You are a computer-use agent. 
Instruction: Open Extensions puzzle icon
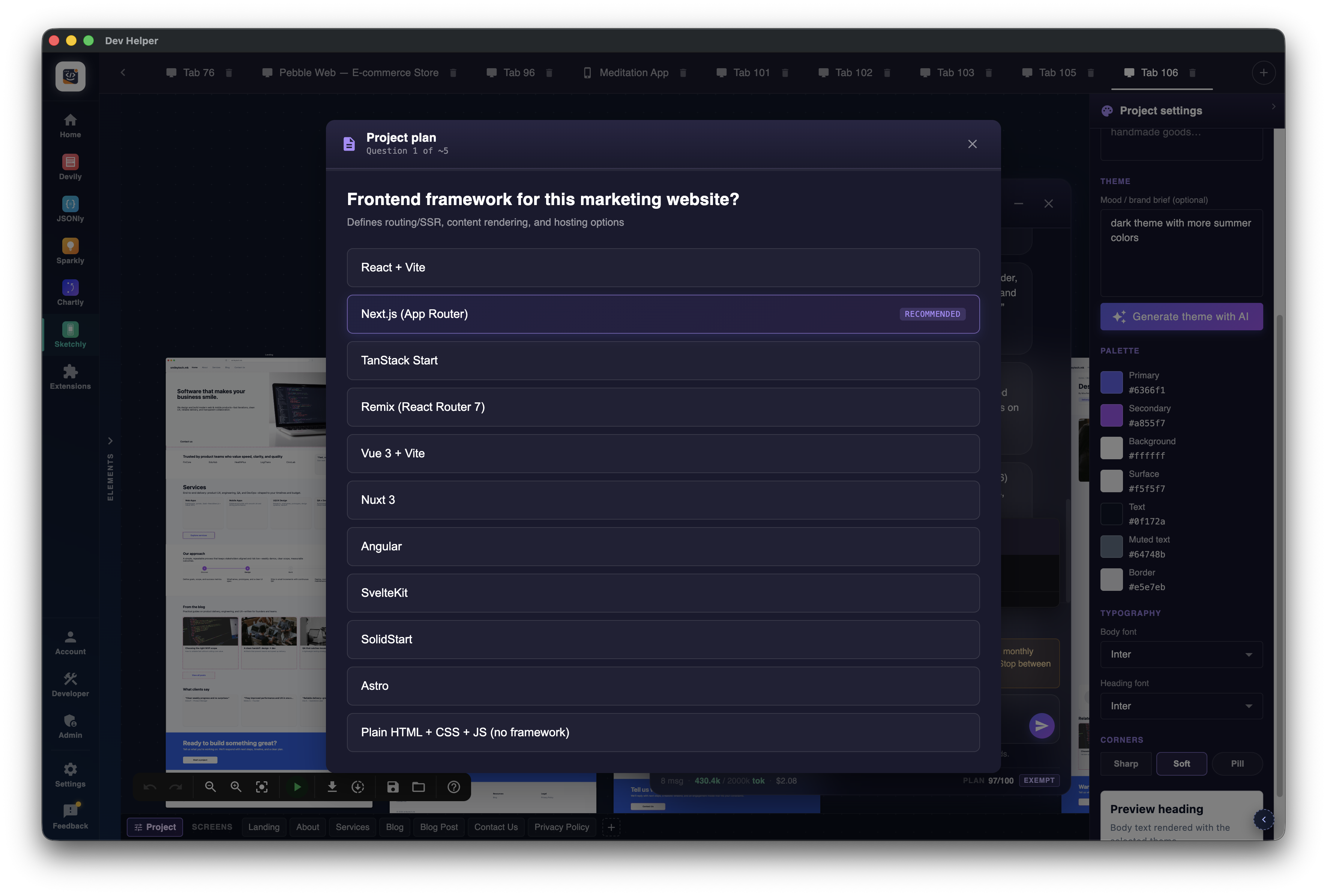(x=70, y=377)
